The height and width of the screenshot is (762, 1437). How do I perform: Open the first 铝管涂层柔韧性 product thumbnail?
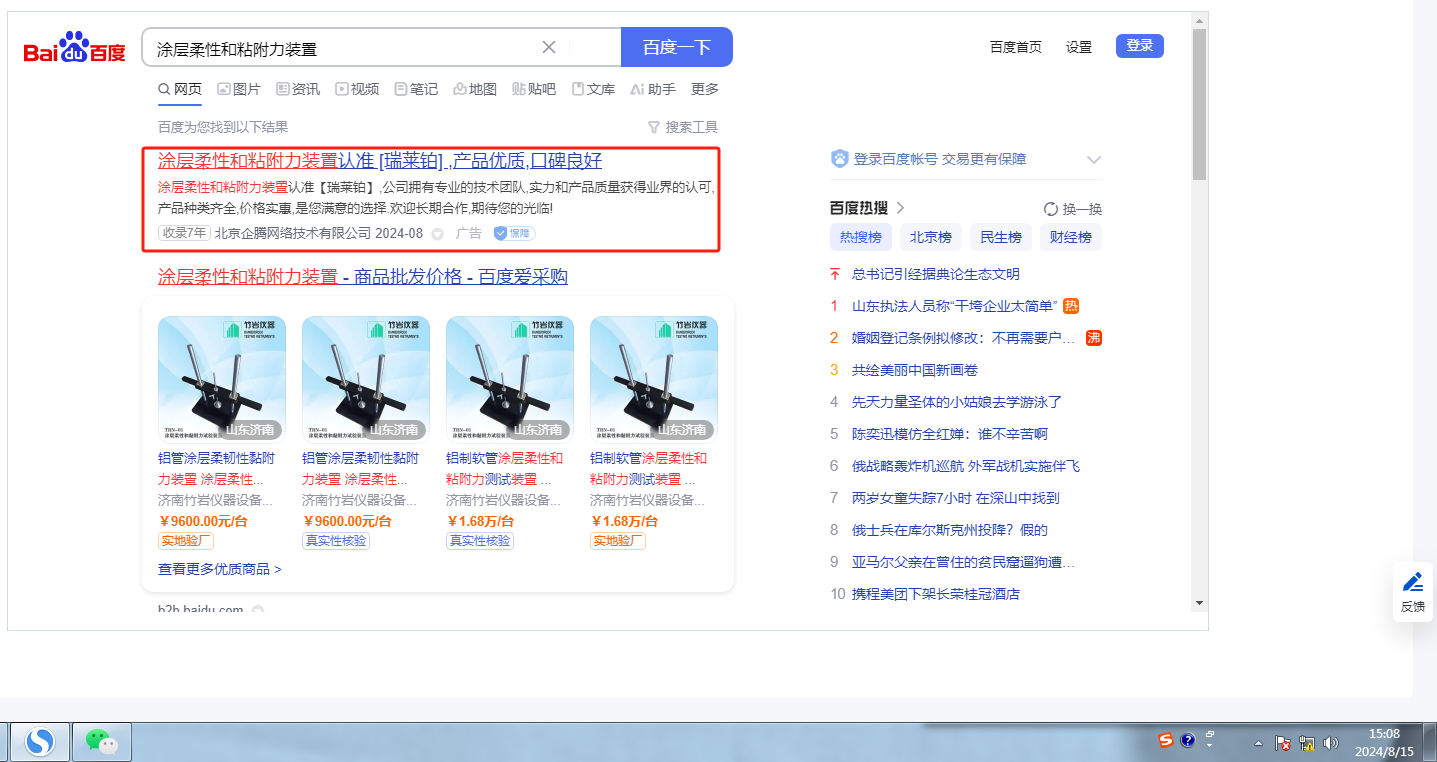222,380
